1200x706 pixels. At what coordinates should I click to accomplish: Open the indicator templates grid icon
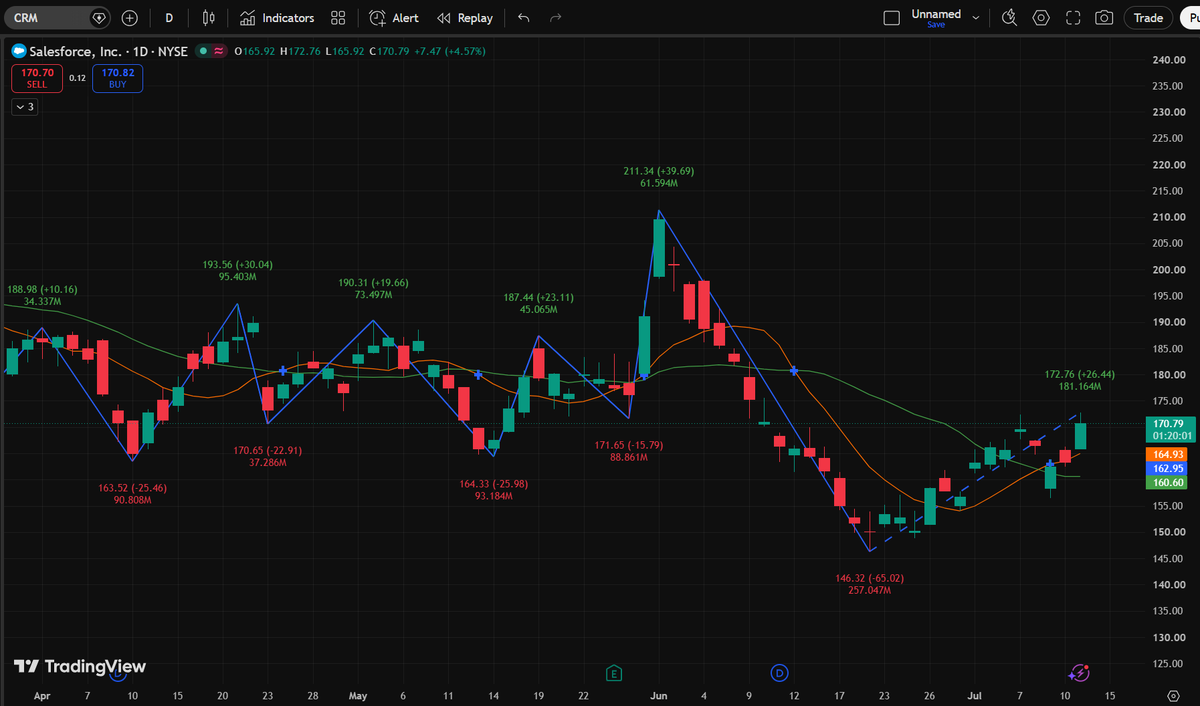[338, 18]
